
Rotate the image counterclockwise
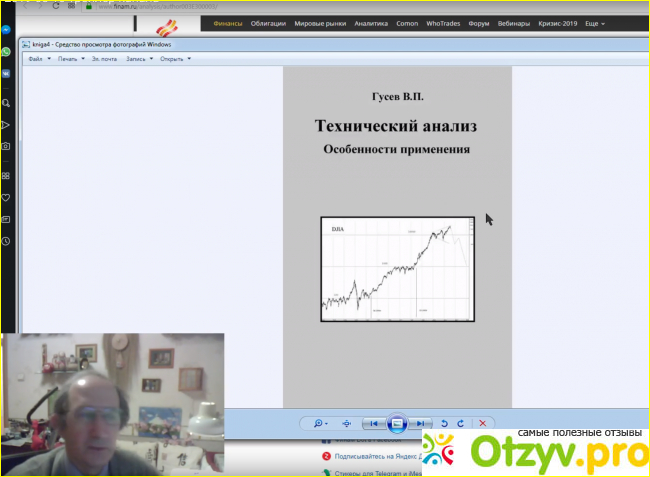pos(445,423)
